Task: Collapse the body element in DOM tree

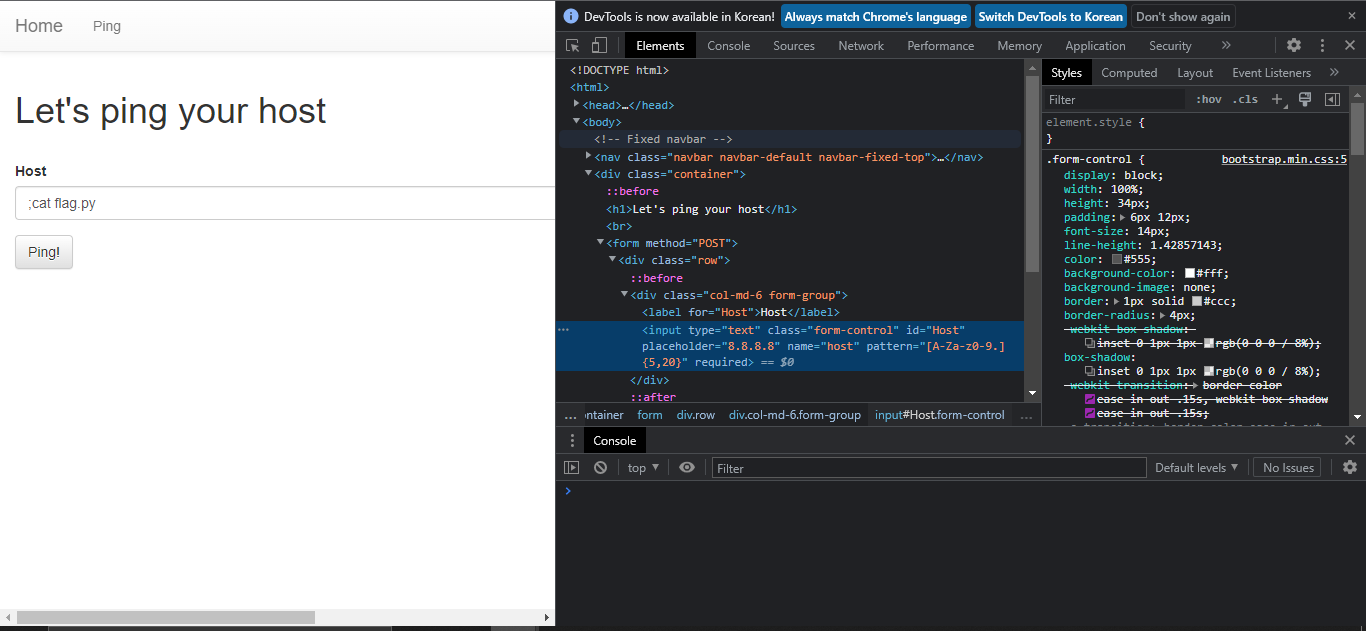Action: (577, 121)
